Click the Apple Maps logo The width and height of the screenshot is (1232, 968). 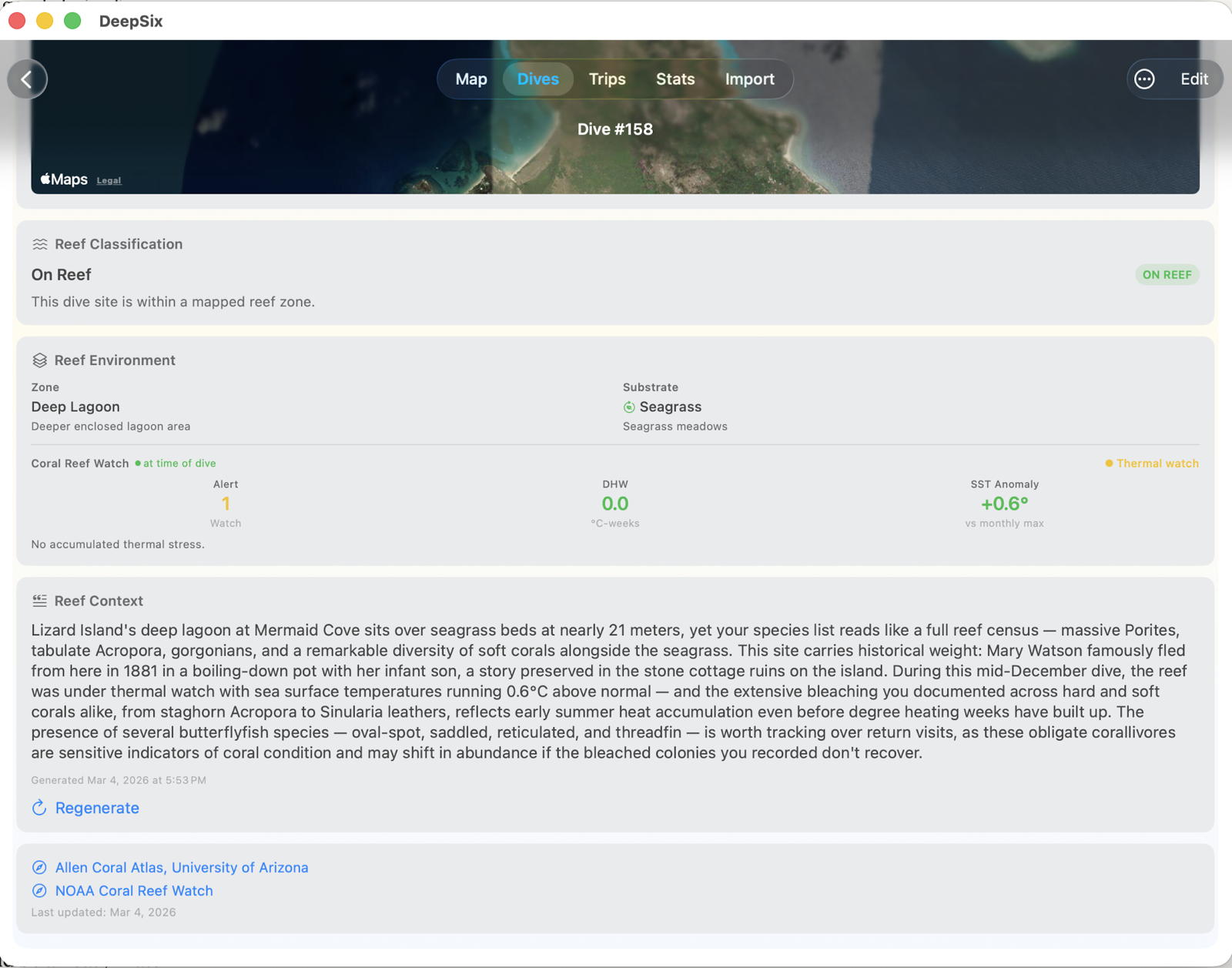tap(64, 179)
